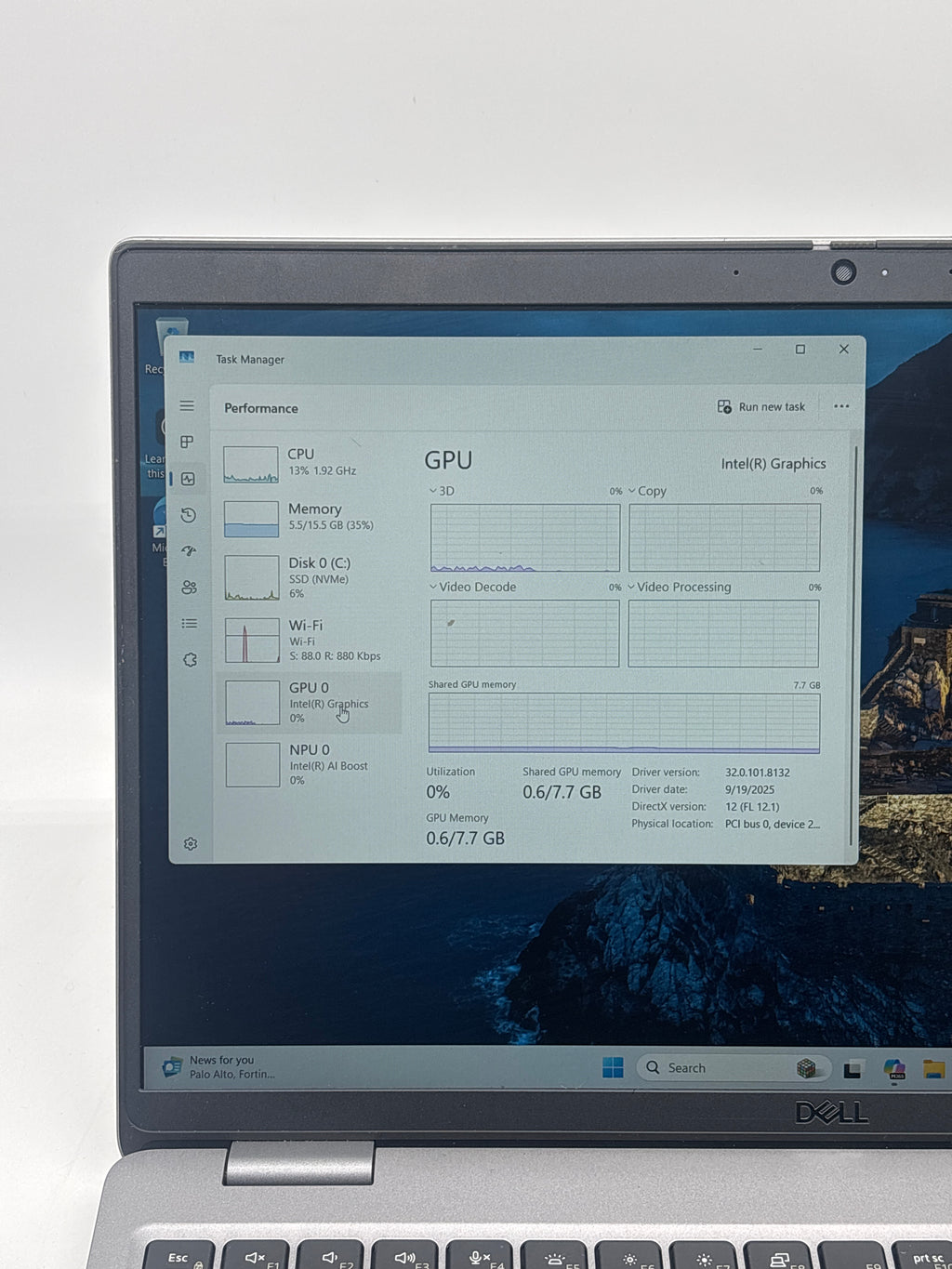Open the Startup apps page icon
The width and height of the screenshot is (952, 1269).
[x=189, y=550]
